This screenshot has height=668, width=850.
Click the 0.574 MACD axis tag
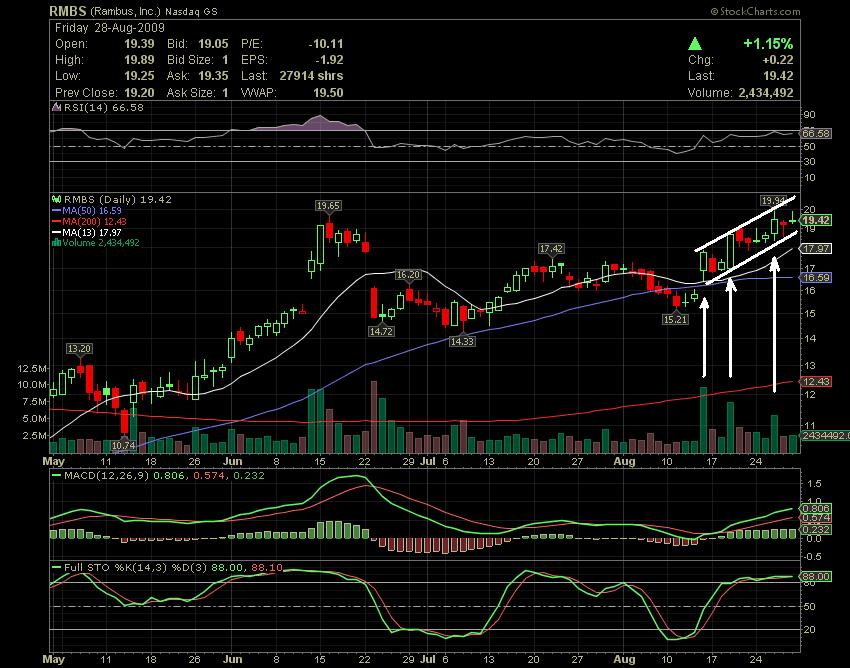pos(816,519)
